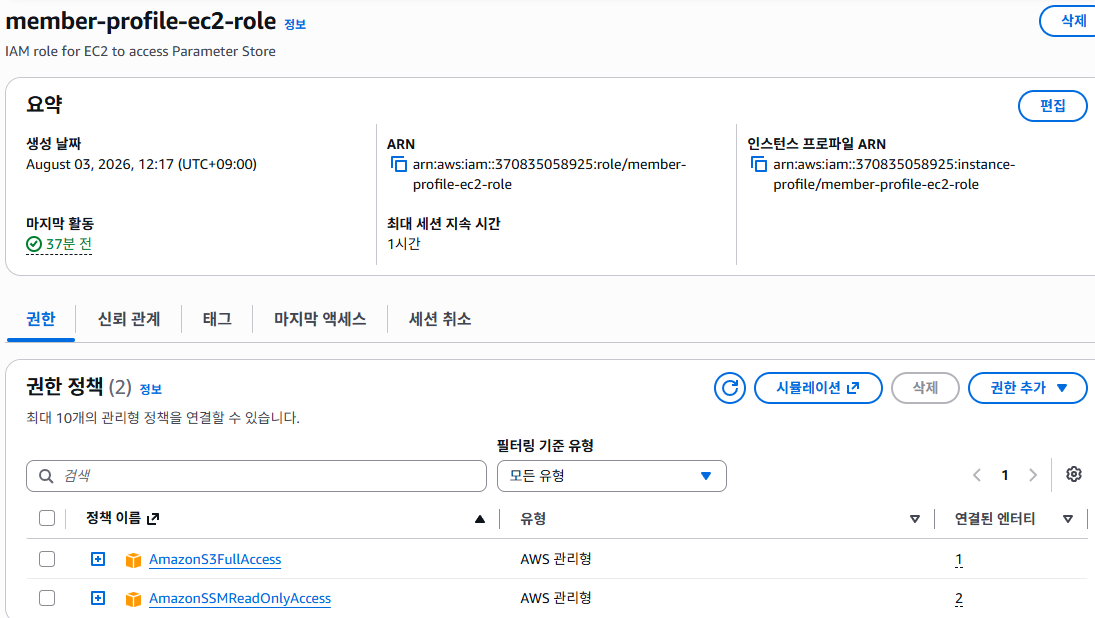Click creation date August 03, 2026 text
1095x618 pixels.
(x=141, y=165)
